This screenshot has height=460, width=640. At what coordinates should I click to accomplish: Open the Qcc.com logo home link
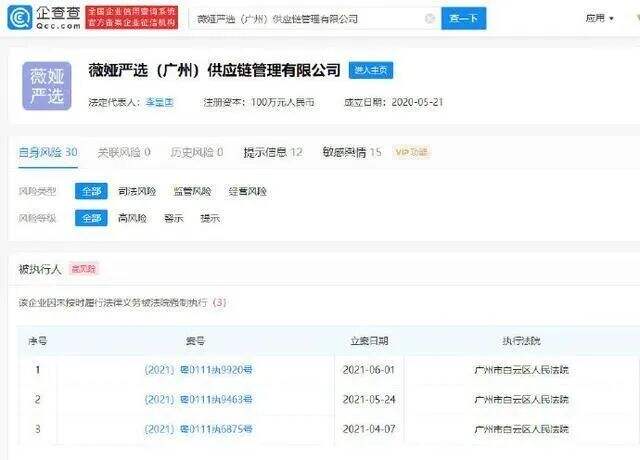coord(44,18)
